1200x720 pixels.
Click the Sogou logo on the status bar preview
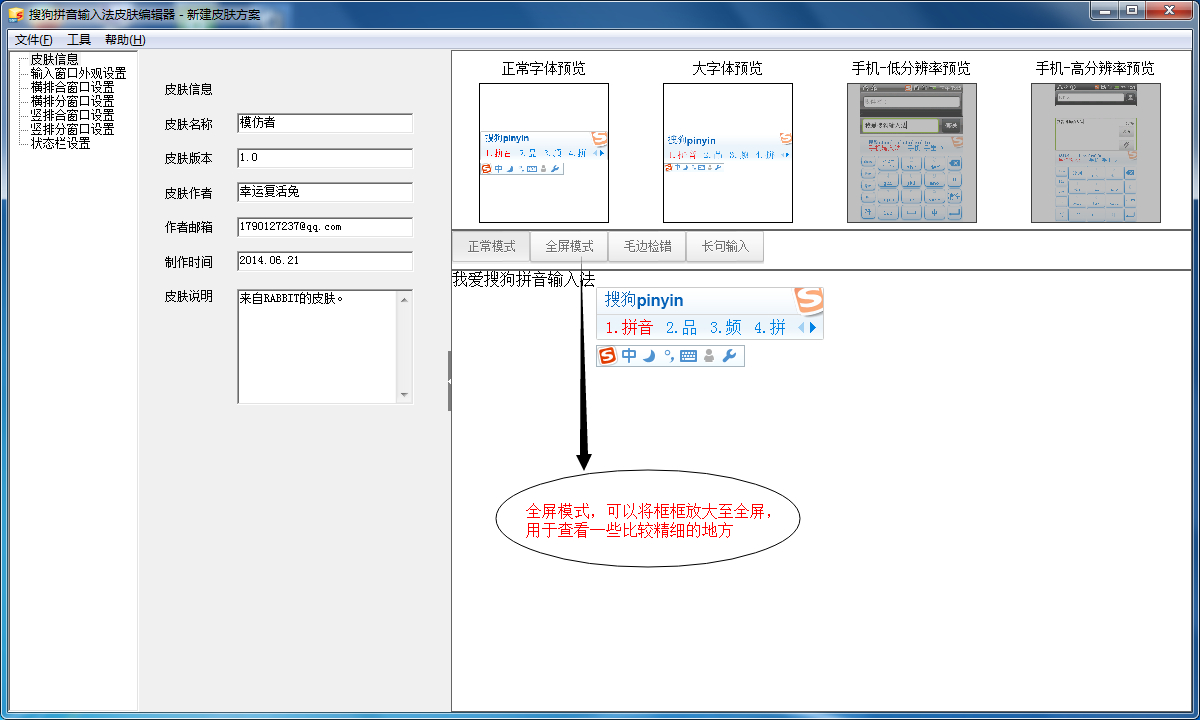click(x=607, y=356)
